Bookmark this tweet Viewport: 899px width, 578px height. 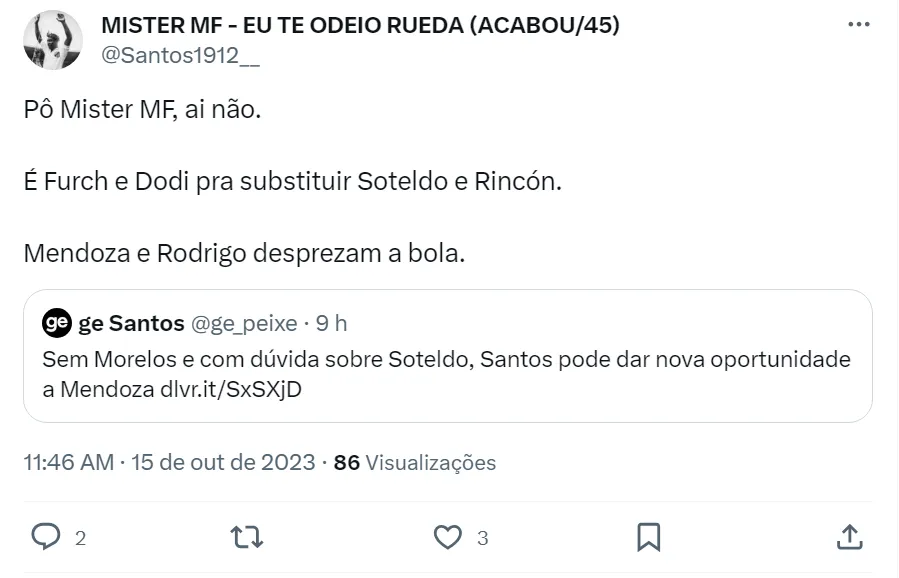pyautogui.click(x=648, y=537)
